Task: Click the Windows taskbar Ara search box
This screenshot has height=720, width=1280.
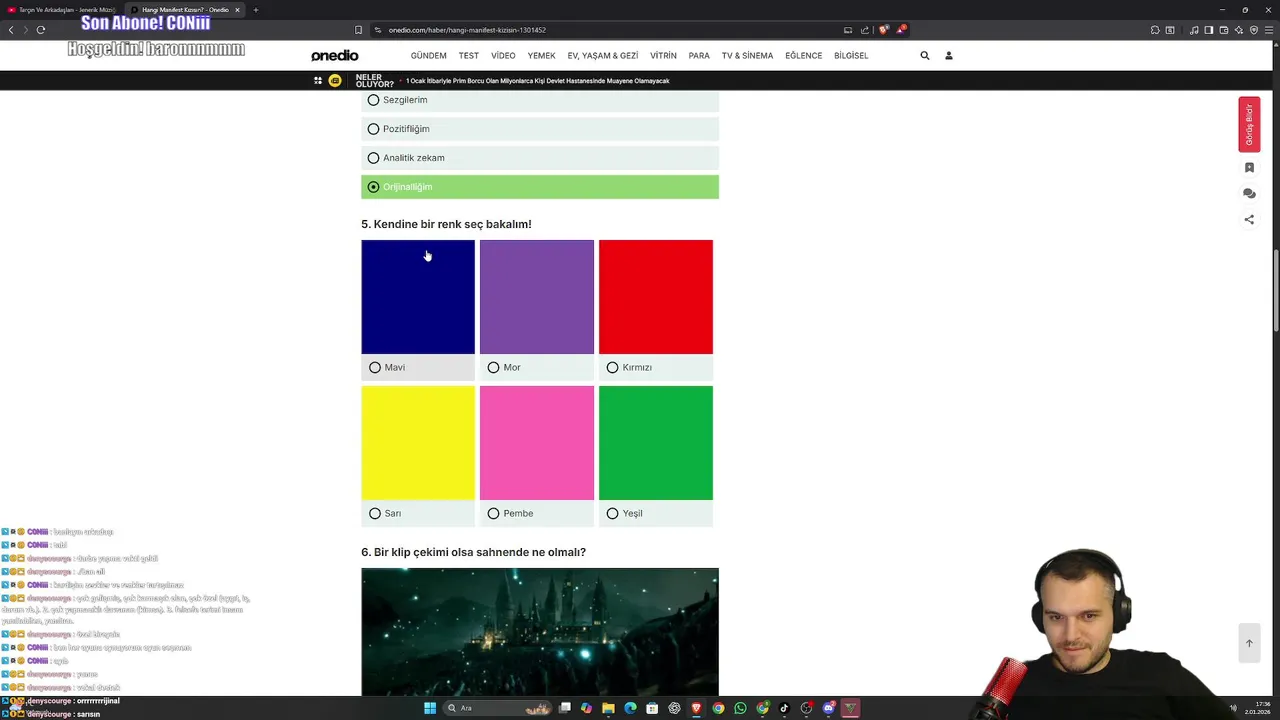Action: tap(498, 708)
